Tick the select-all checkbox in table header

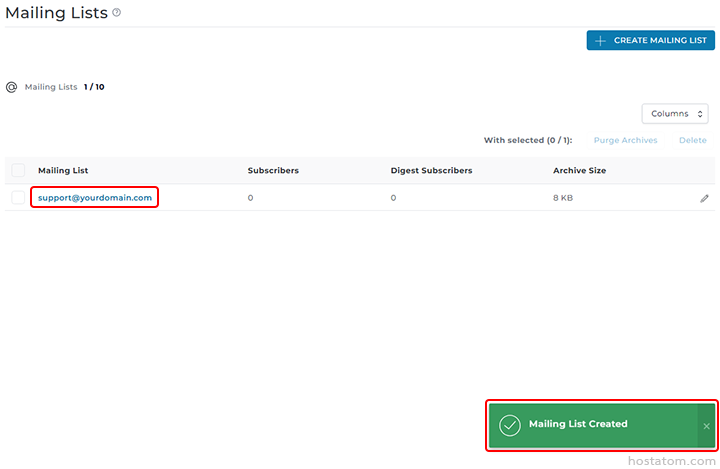18,170
